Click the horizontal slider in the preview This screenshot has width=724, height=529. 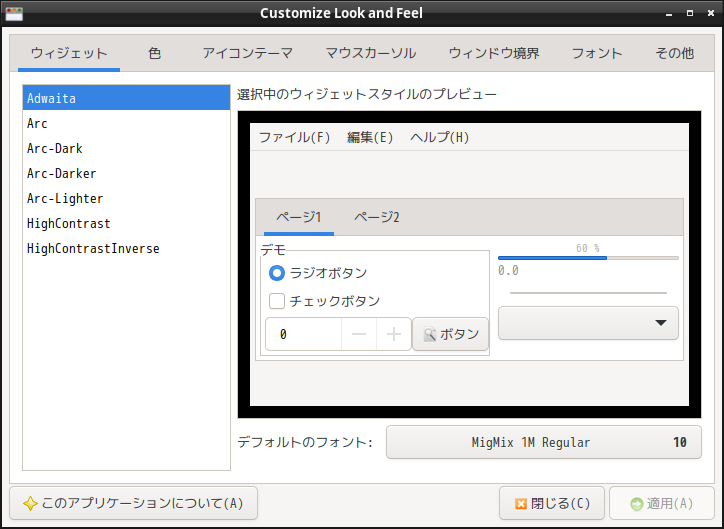[x=588, y=292]
